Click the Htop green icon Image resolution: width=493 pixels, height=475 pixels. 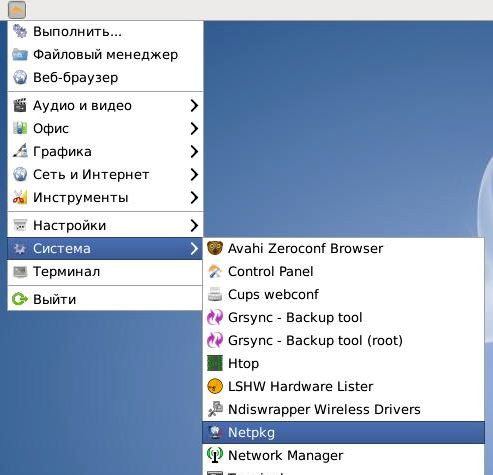[215, 363]
